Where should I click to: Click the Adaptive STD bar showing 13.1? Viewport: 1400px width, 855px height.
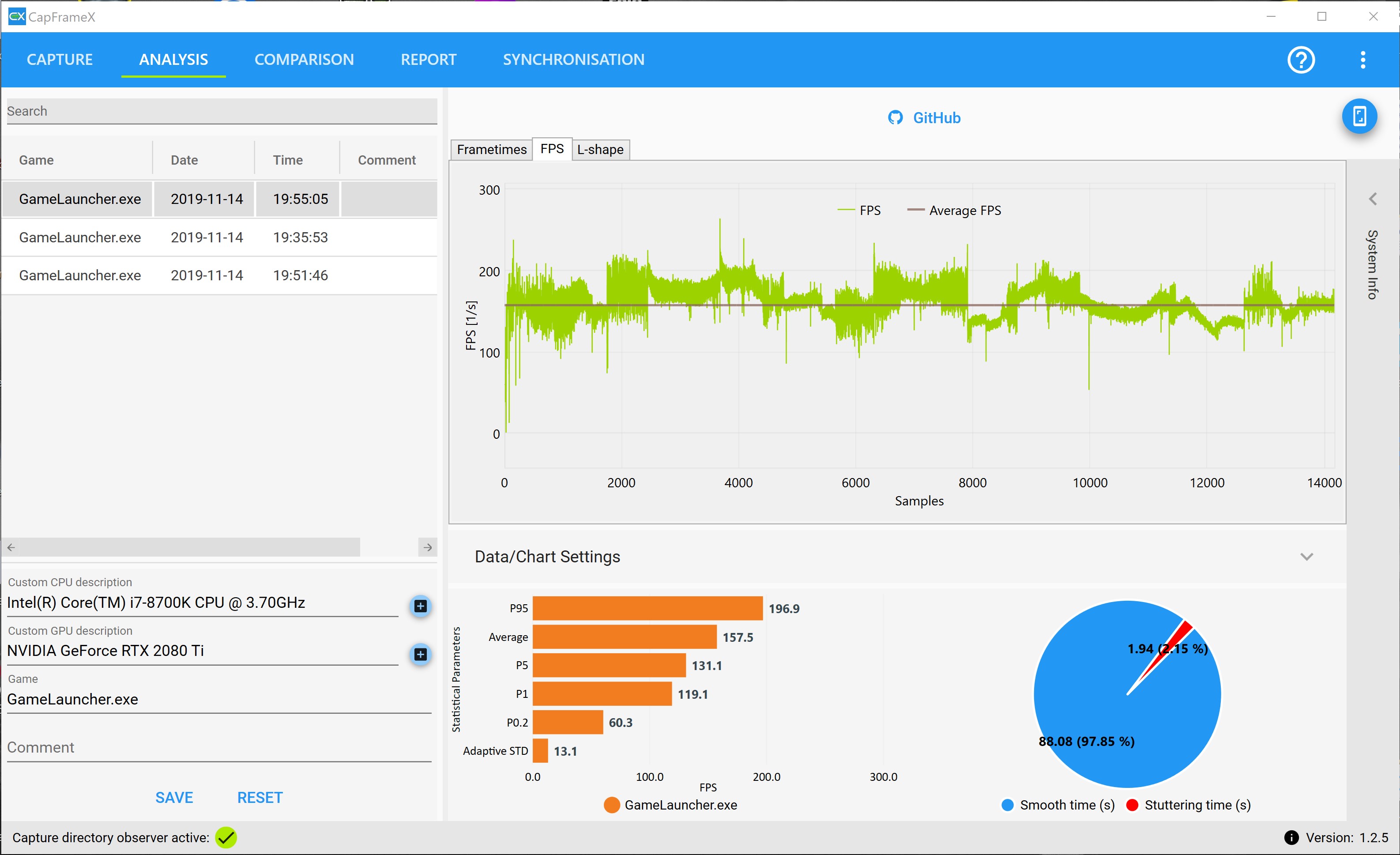pos(540,750)
